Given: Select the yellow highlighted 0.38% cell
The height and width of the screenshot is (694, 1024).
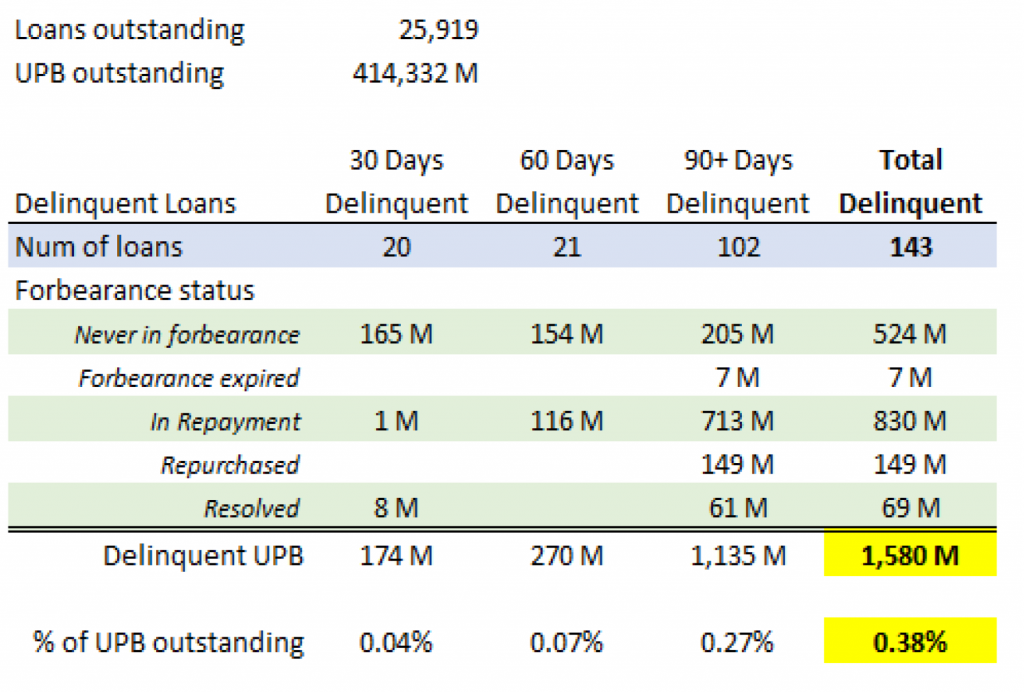Looking at the screenshot, I should coord(910,642).
